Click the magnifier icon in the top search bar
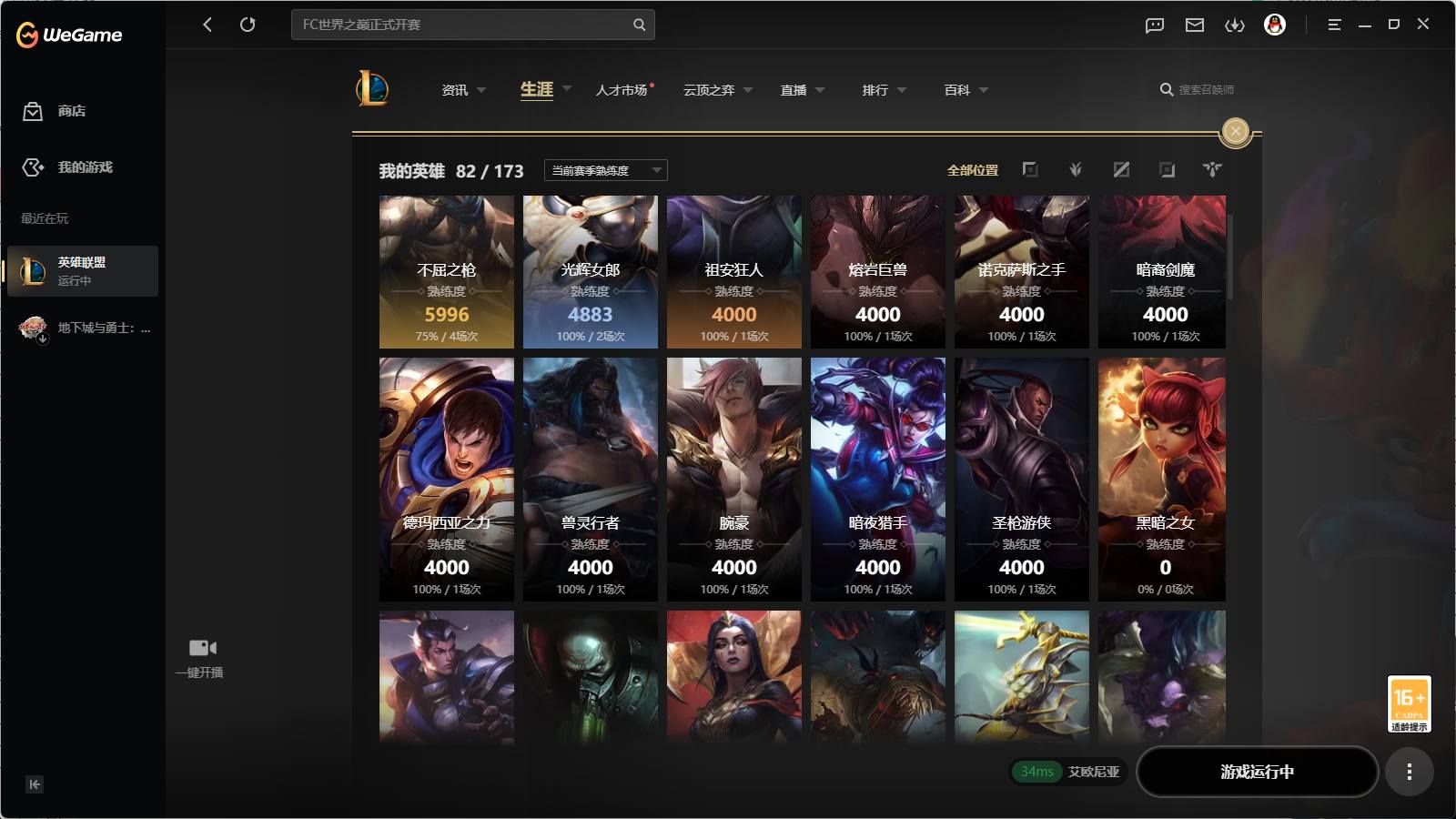The width and height of the screenshot is (1456, 819). [639, 25]
